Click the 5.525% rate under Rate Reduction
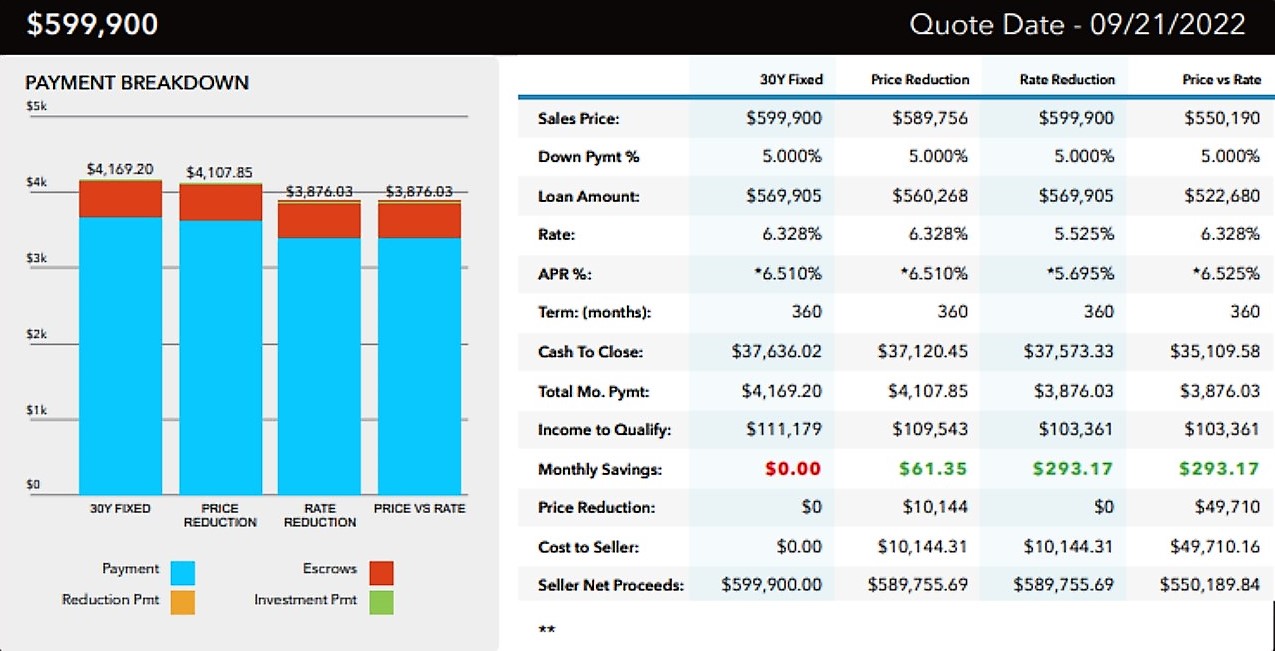Viewport: 1275px width, 651px height. tap(1082, 234)
